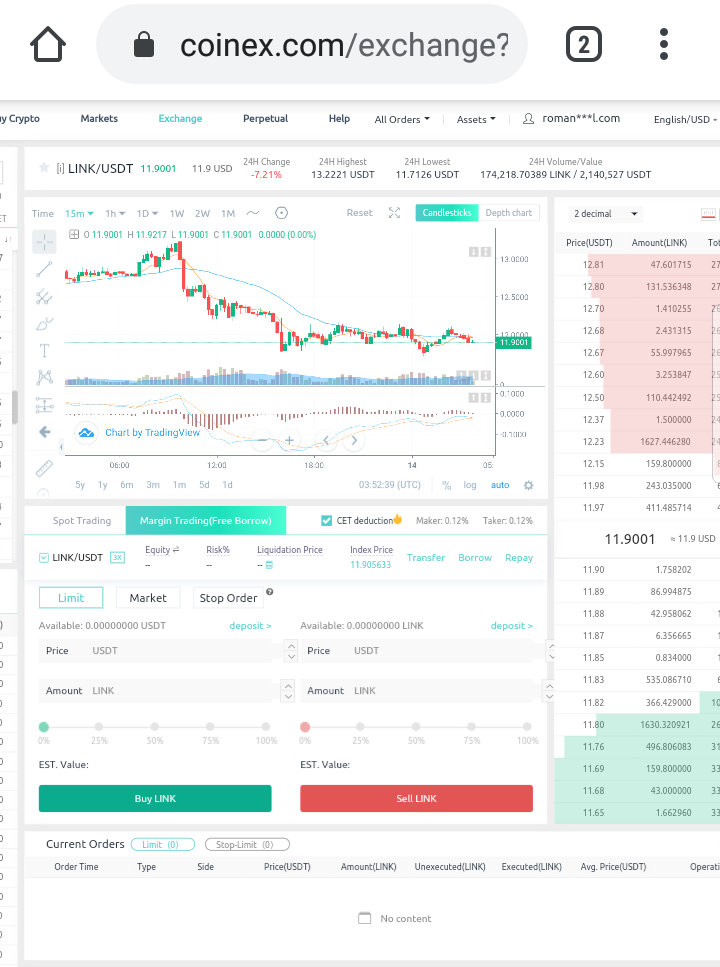Open the liquidation price calculator icon
The width and height of the screenshot is (720, 967).
[x=269, y=565]
